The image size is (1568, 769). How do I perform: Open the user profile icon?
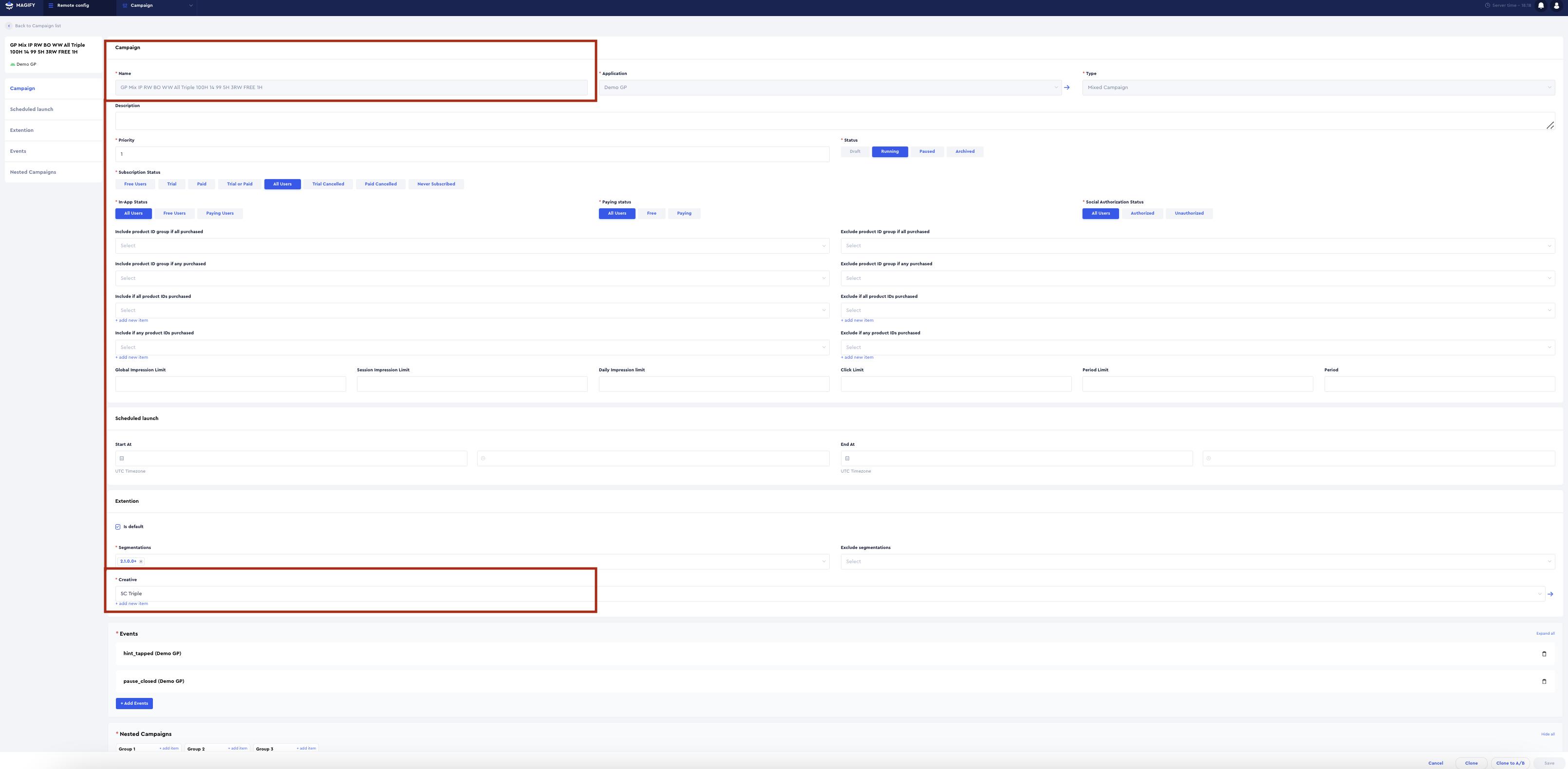point(1556,5)
